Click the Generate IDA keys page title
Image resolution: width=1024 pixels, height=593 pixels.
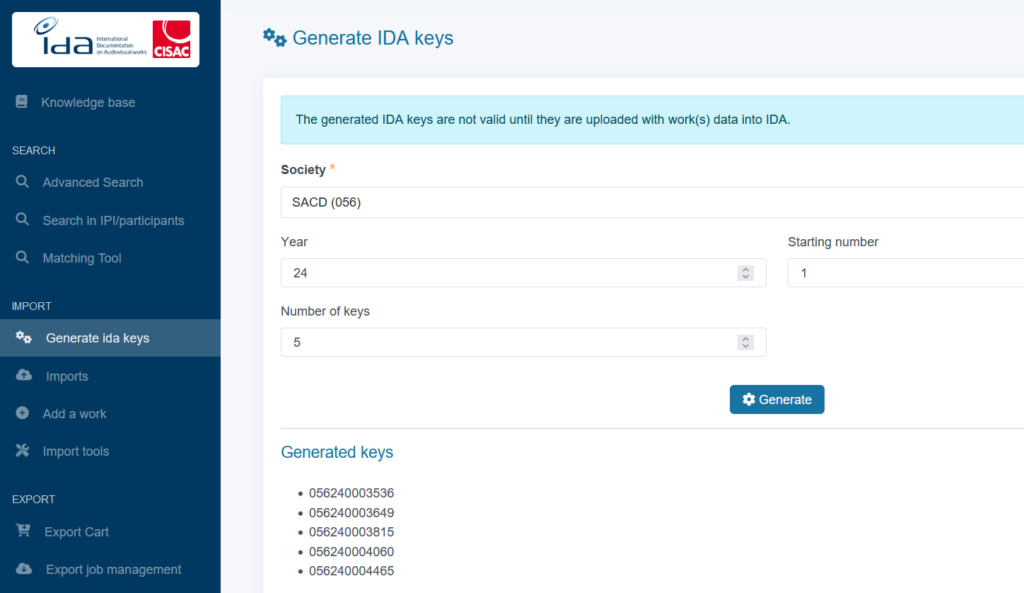pos(373,38)
